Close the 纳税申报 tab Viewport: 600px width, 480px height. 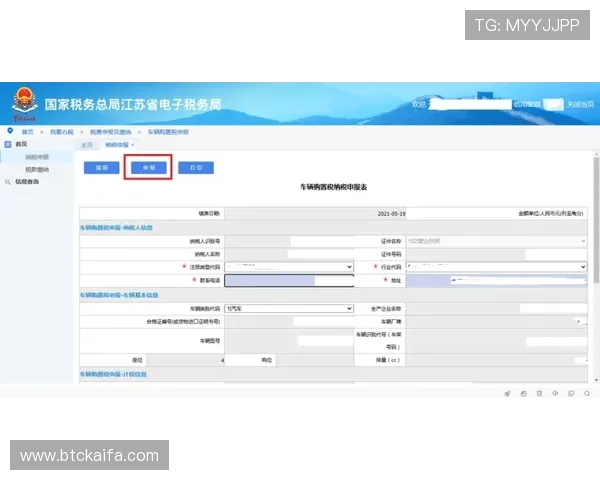(133, 145)
